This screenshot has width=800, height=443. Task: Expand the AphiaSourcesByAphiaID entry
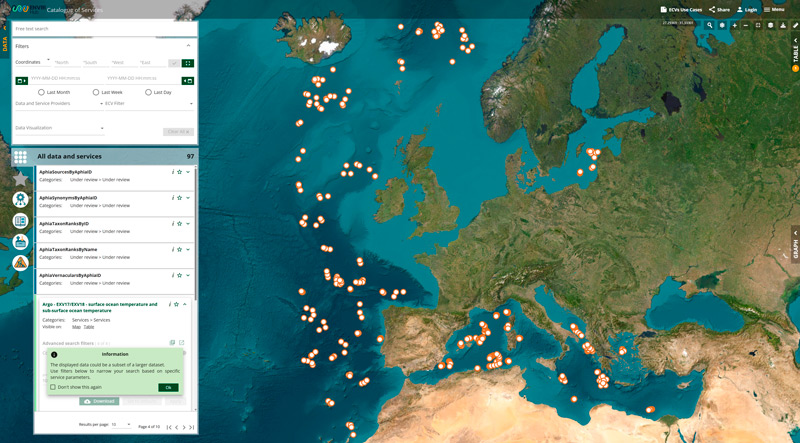[188, 172]
